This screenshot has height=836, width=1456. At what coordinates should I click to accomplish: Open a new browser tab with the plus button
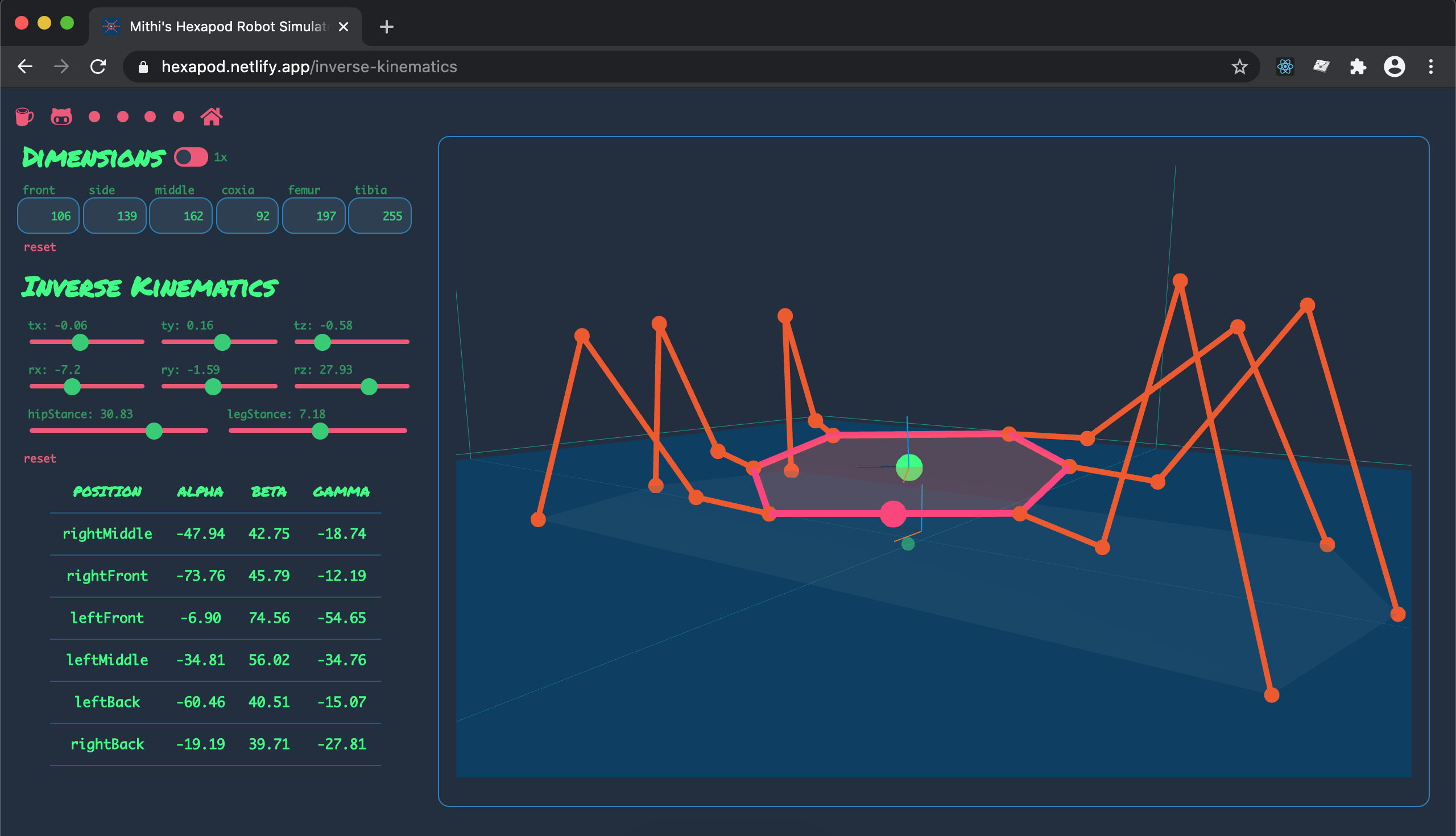tap(386, 26)
